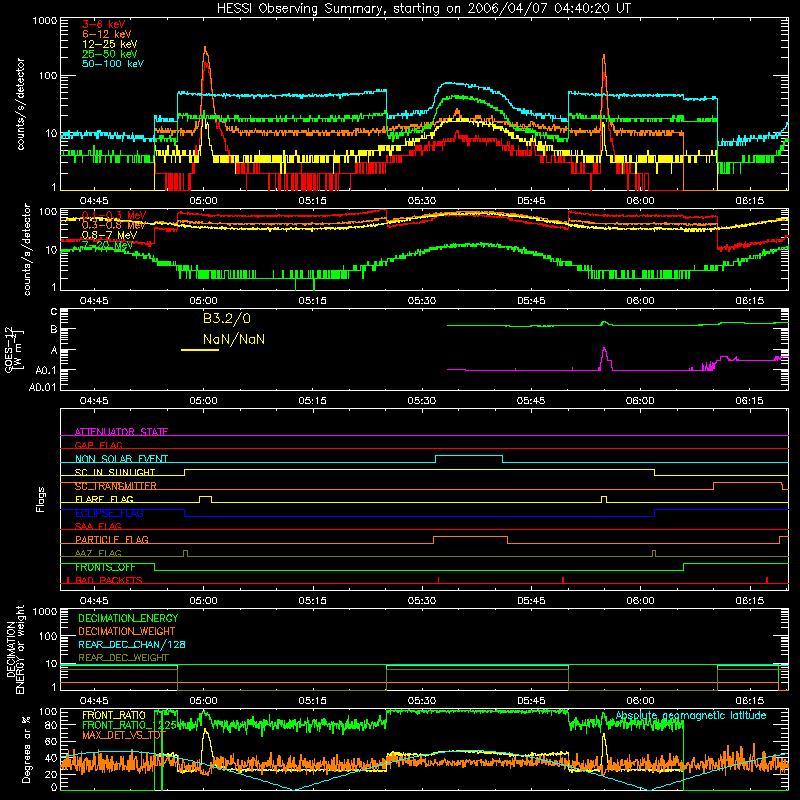The image size is (800, 800).
Task: Click the MAX_DET_VS_TOT legend label
Action: (x=124, y=735)
